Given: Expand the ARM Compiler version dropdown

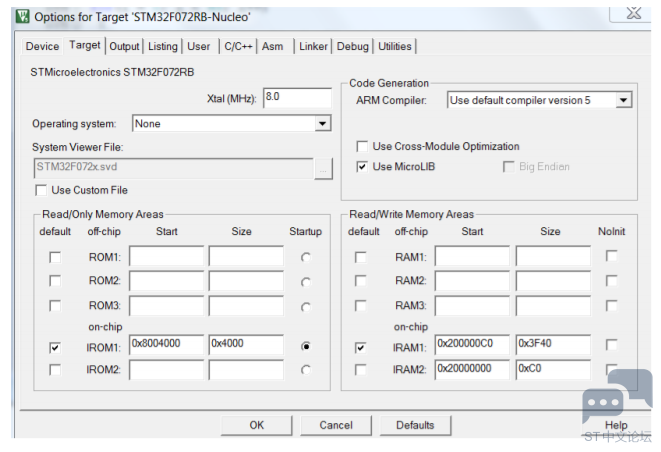Looking at the screenshot, I should pos(623,100).
